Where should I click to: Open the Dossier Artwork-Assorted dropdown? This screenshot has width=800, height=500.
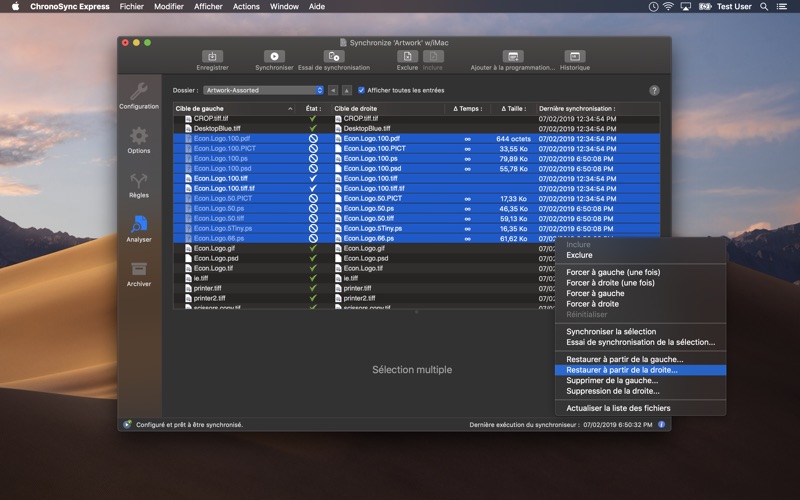263,90
